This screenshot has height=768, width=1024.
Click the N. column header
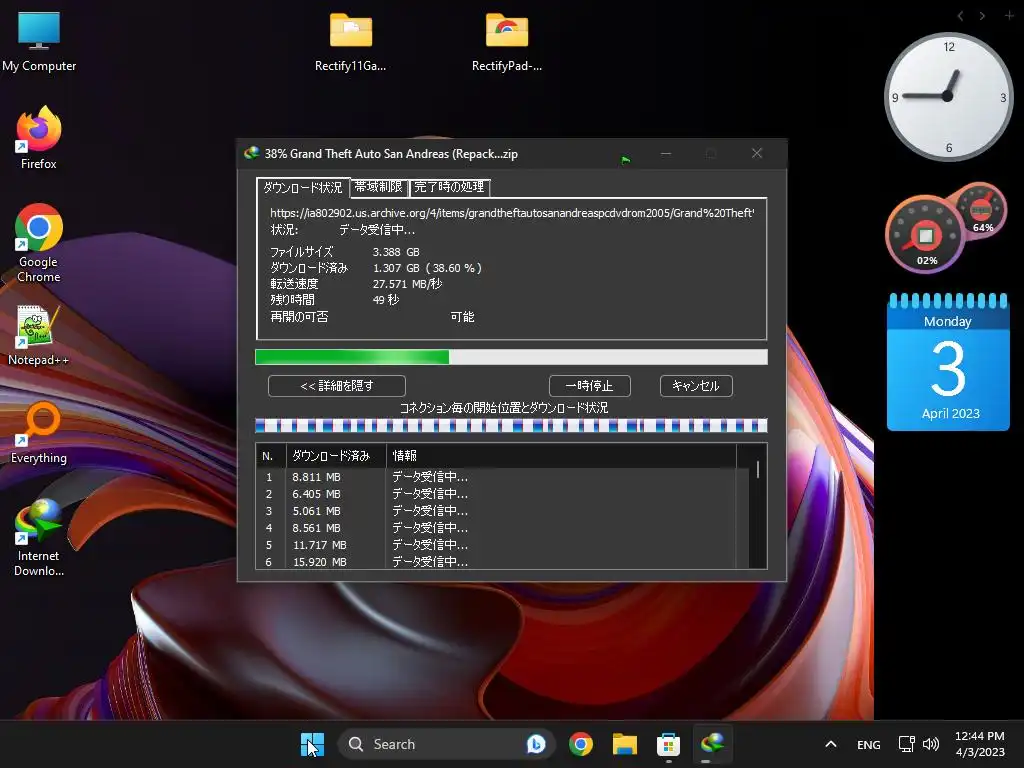point(271,456)
